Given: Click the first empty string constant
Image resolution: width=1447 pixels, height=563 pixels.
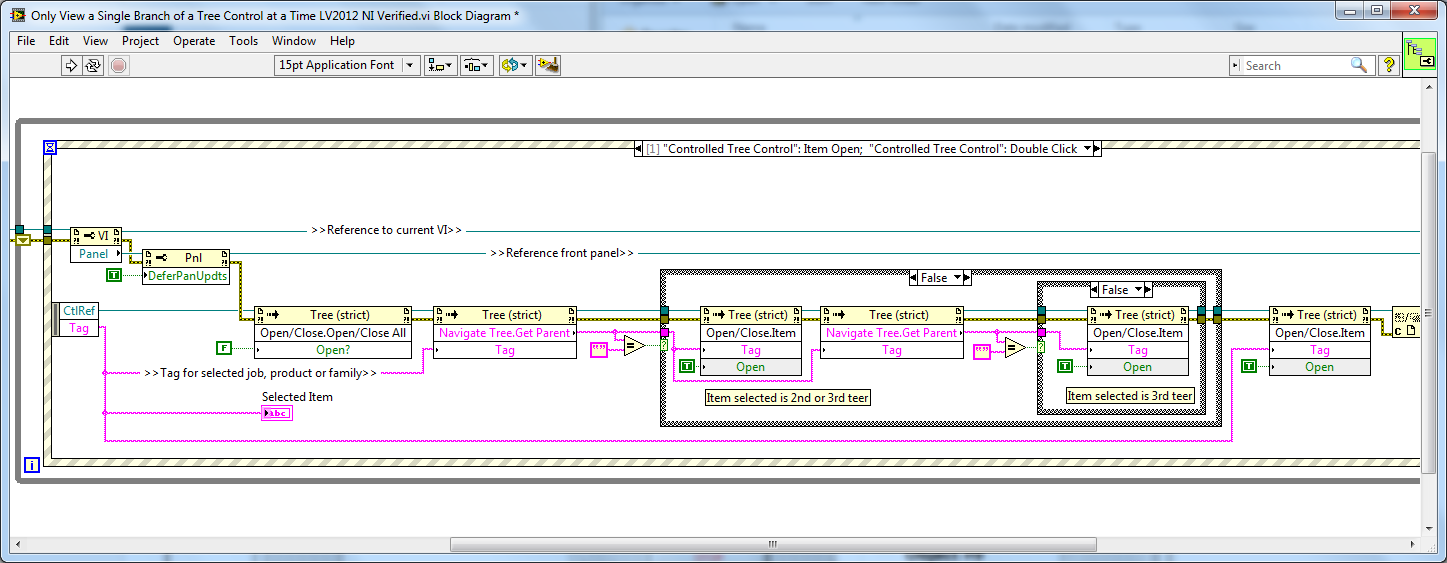Looking at the screenshot, I should click(599, 349).
